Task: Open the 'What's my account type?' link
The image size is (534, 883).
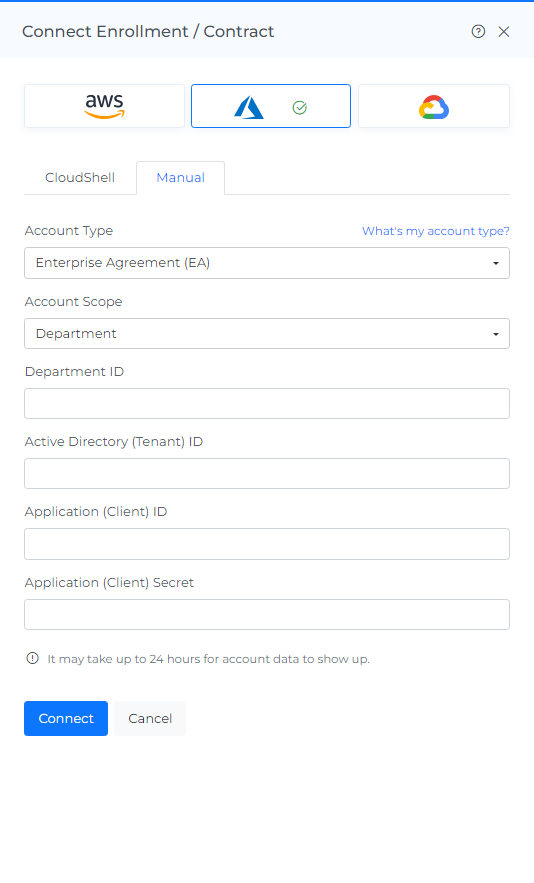Action: point(436,231)
